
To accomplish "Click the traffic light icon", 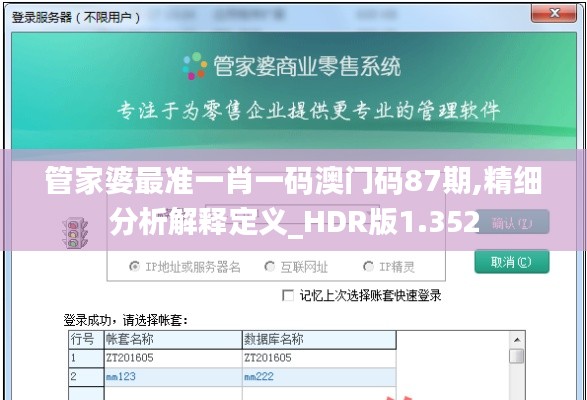I will pos(74,233).
